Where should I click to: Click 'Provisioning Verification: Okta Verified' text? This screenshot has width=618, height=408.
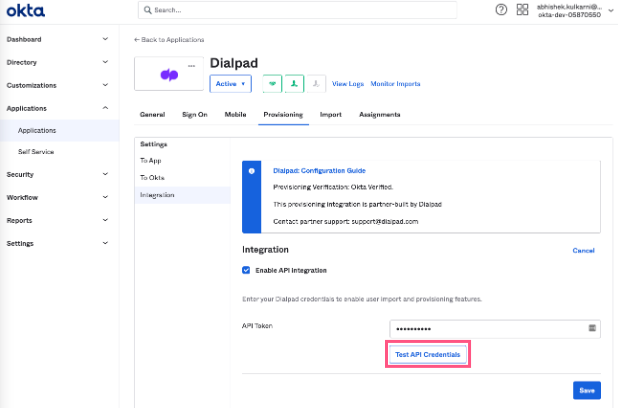pos(333,187)
